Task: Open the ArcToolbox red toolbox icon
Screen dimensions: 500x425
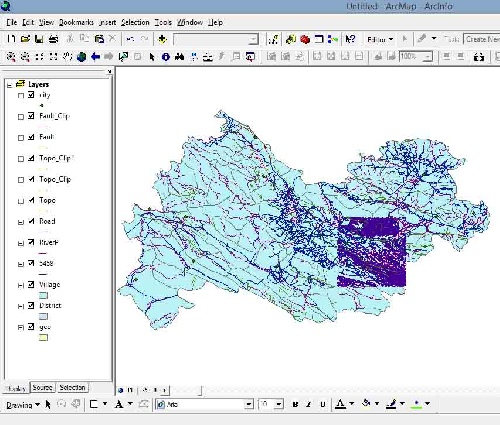Action: [305, 39]
